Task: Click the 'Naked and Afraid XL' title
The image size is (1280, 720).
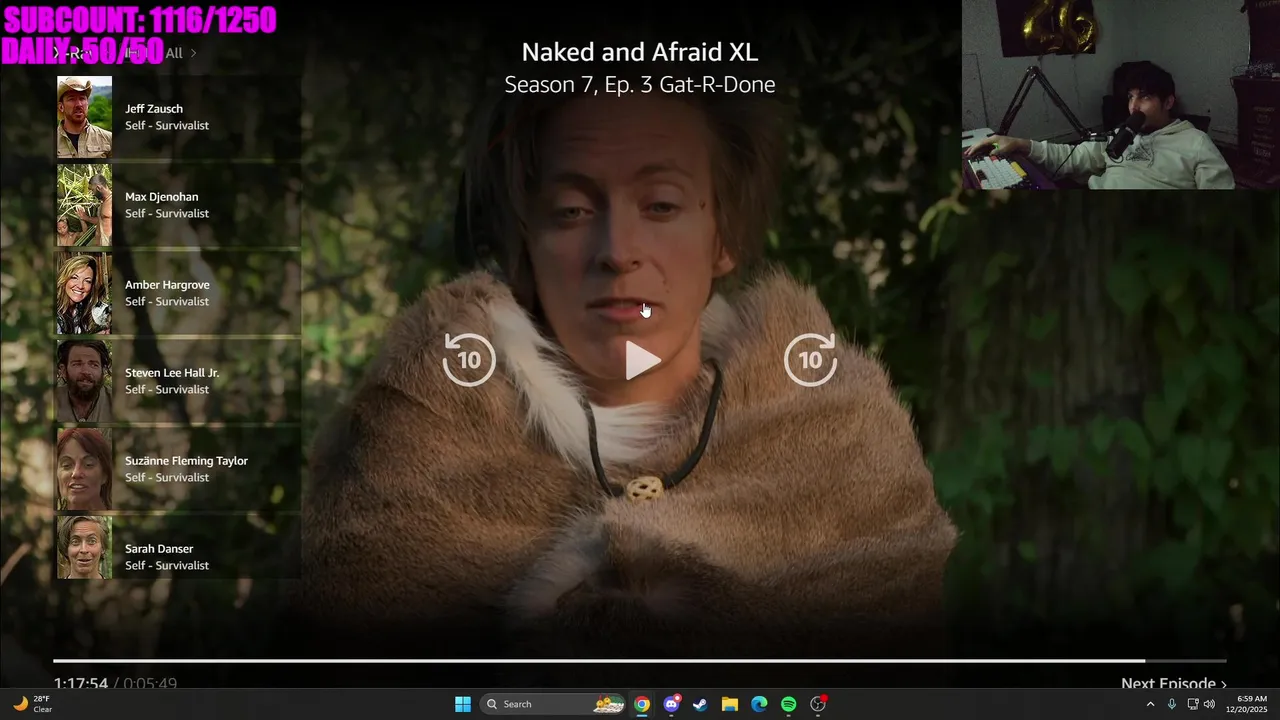Action: [640, 52]
